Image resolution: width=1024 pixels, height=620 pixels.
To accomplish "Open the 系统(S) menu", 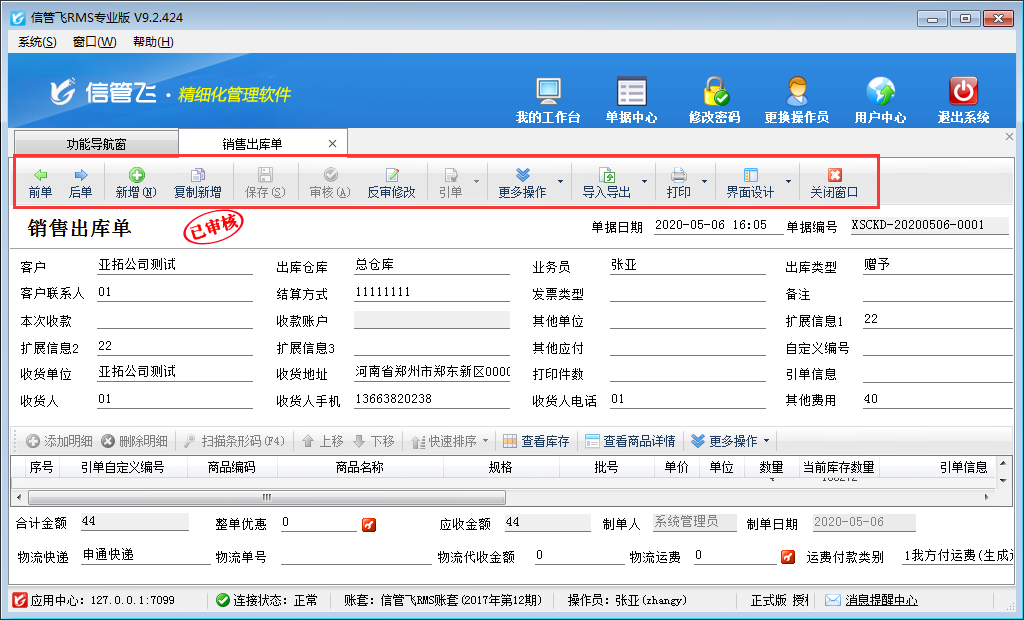I will coord(37,42).
